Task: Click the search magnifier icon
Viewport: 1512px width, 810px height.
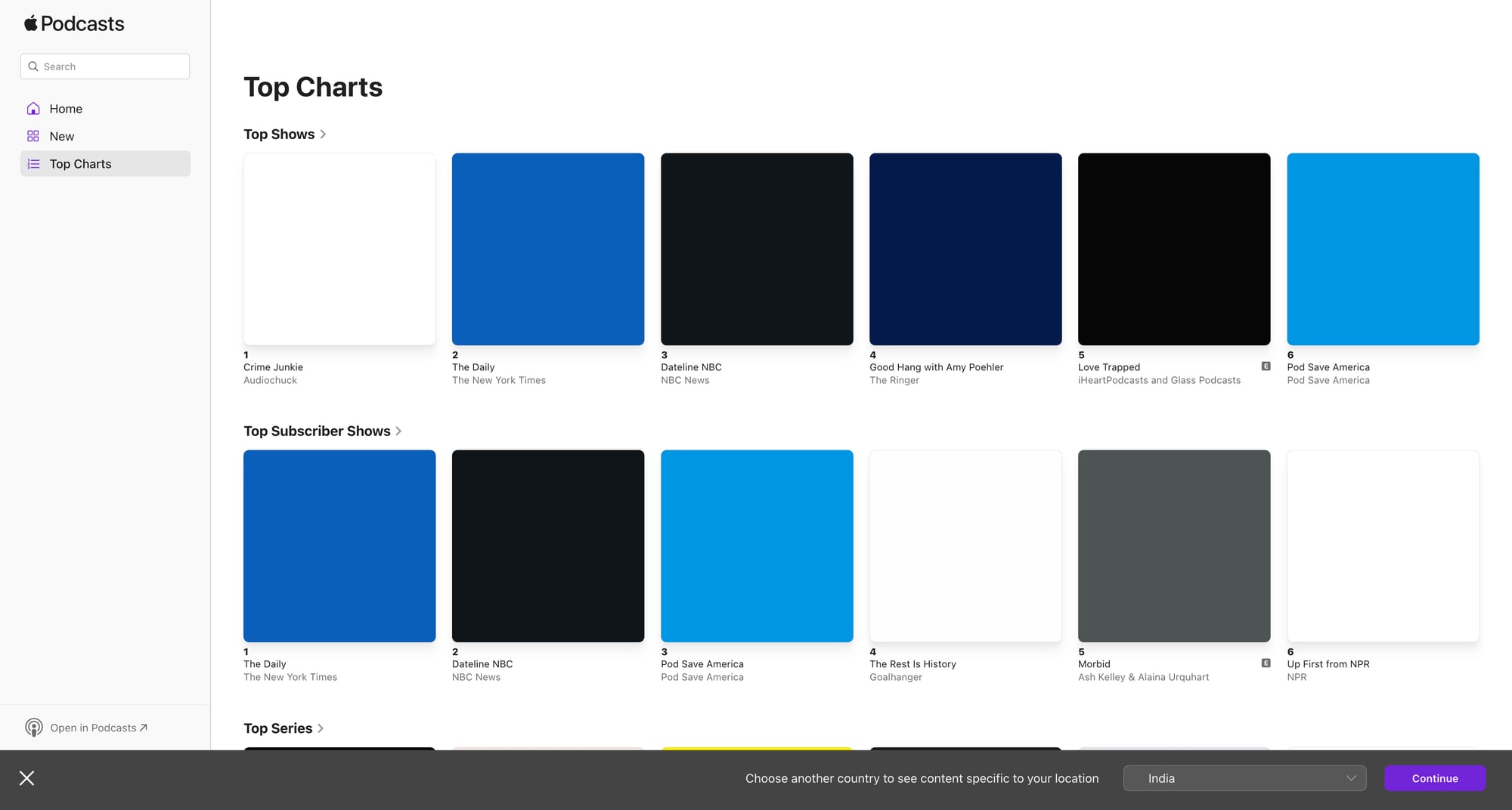Action: (33, 66)
